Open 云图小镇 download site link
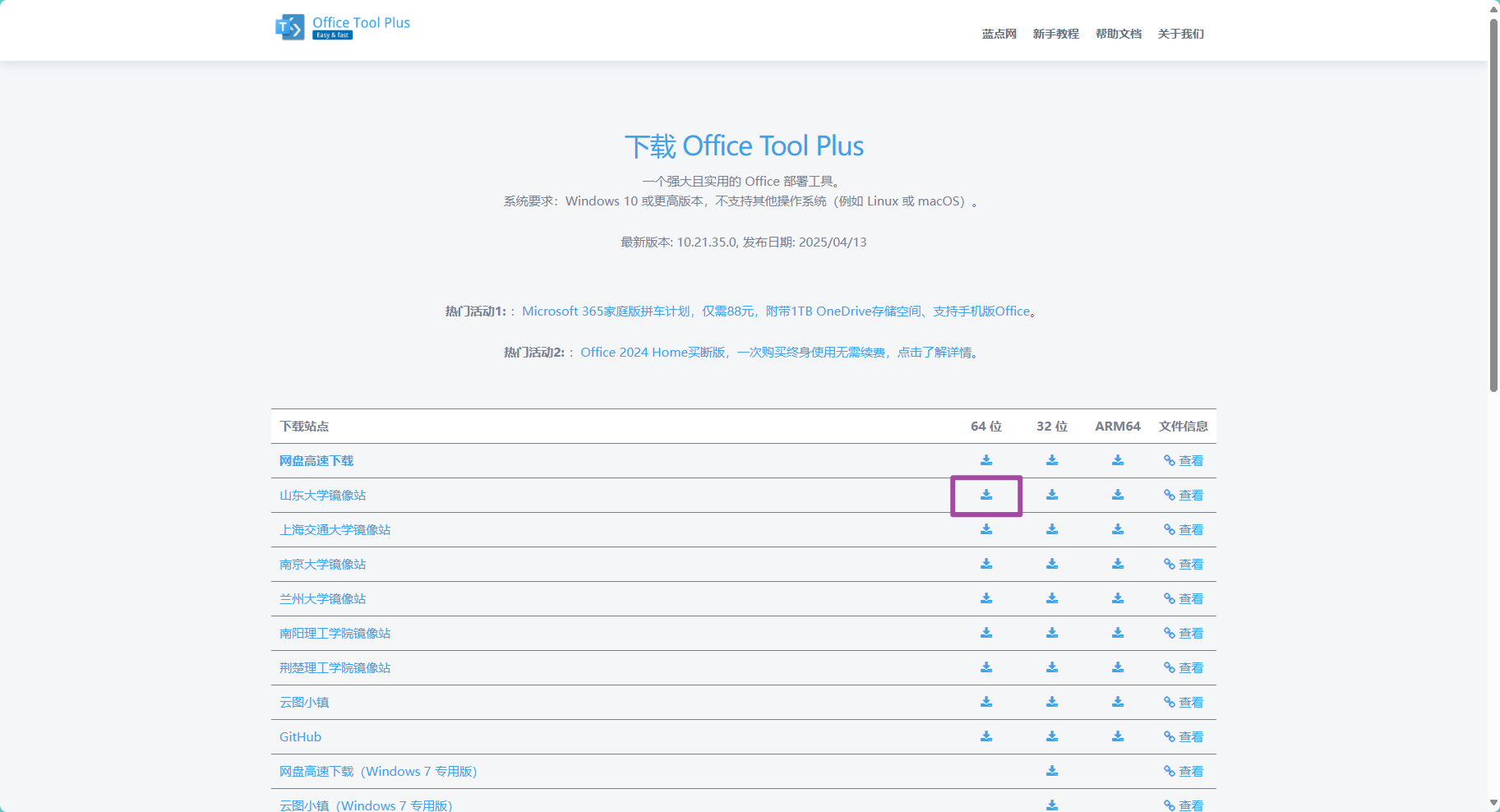 (304, 703)
